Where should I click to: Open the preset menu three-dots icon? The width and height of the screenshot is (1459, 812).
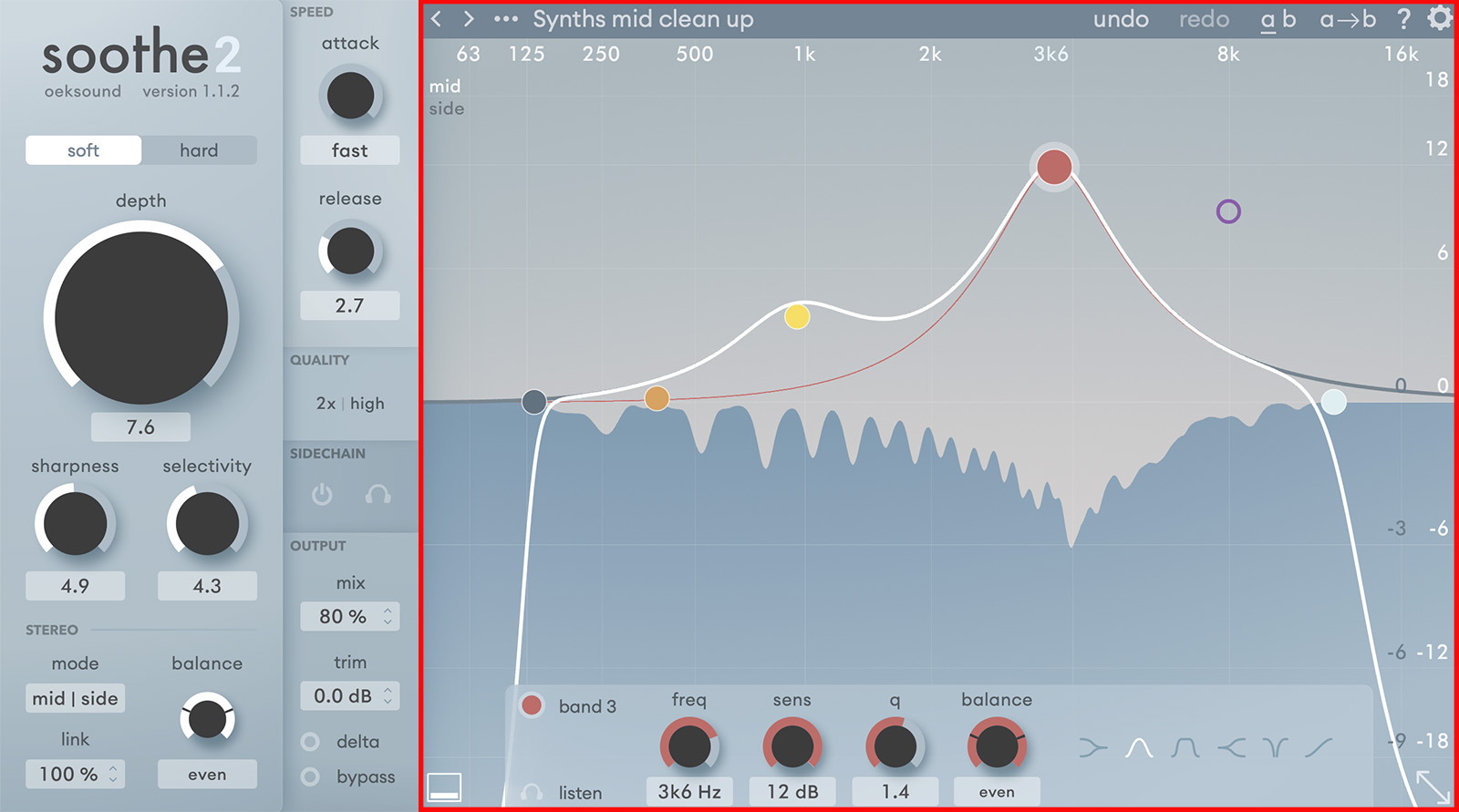(506, 19)
